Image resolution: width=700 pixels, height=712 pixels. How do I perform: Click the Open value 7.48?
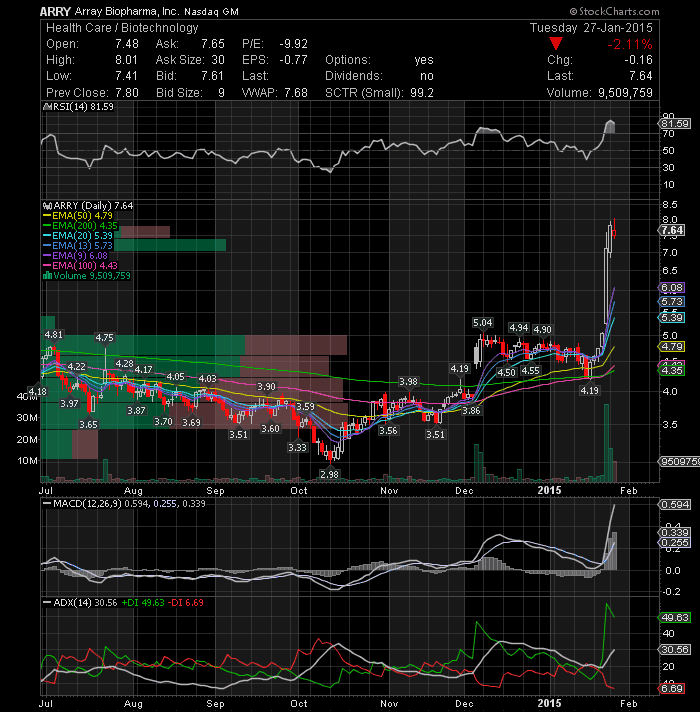[x=127, y=44]
